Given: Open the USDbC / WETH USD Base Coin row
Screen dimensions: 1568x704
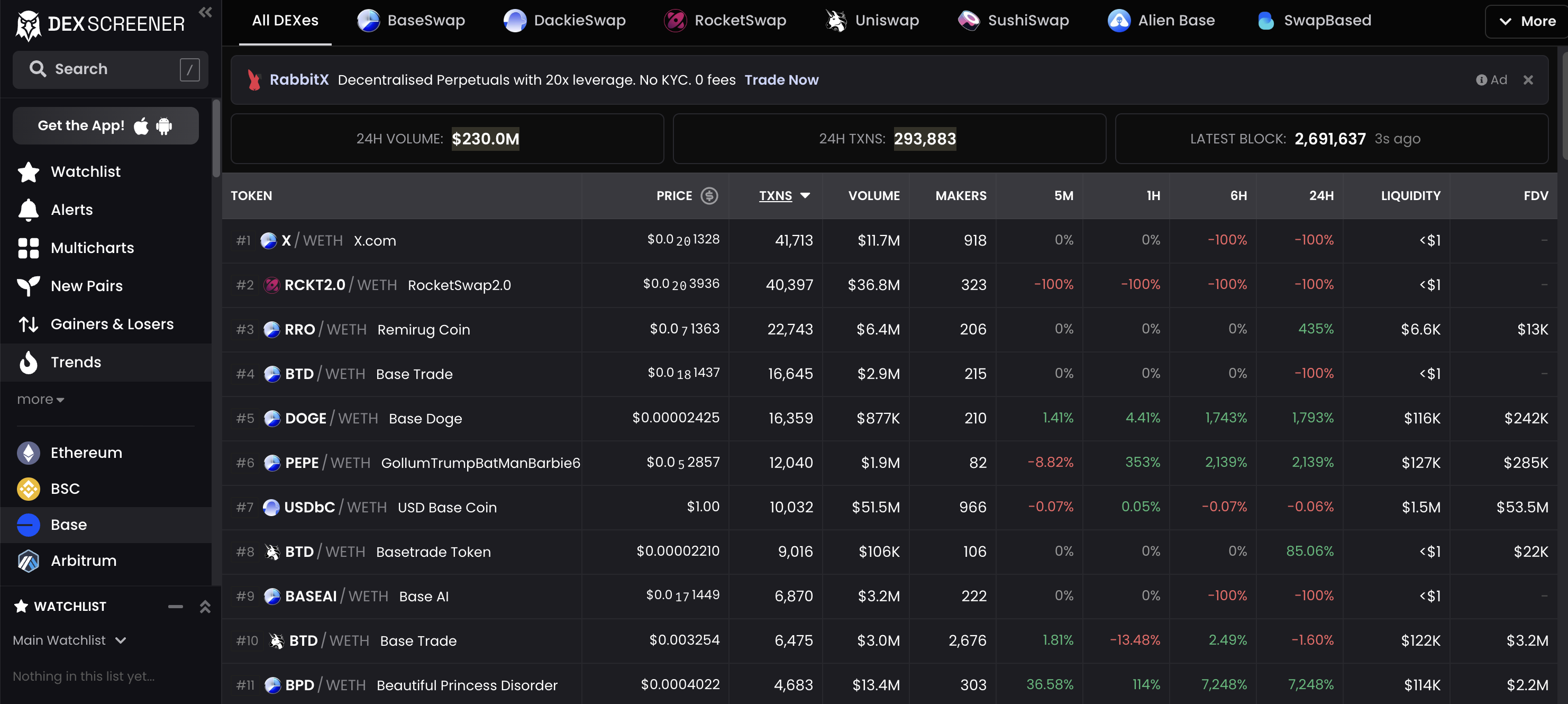Looking at the screenshot, I should click(x=889, y=507).
